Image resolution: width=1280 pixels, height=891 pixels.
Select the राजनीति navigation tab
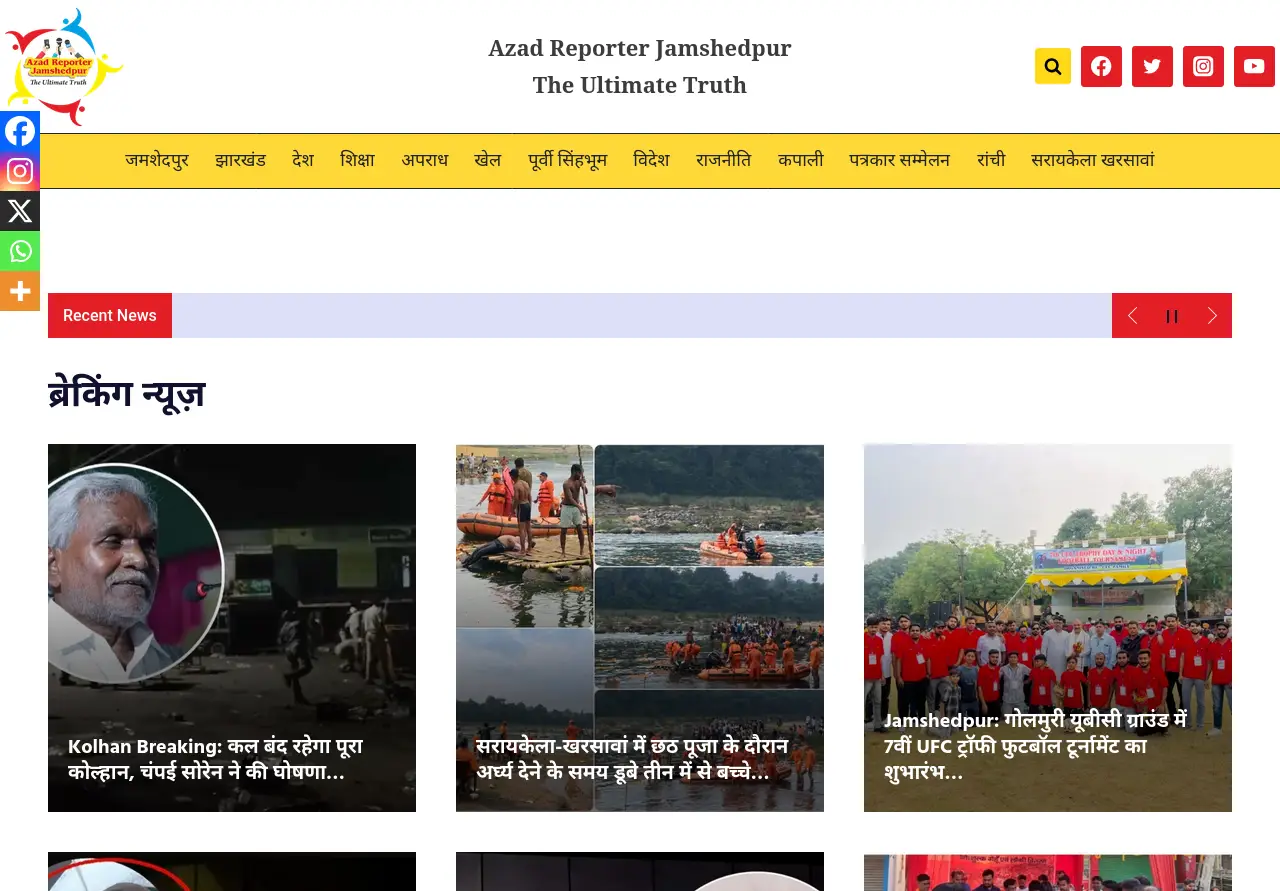point(724,160)
